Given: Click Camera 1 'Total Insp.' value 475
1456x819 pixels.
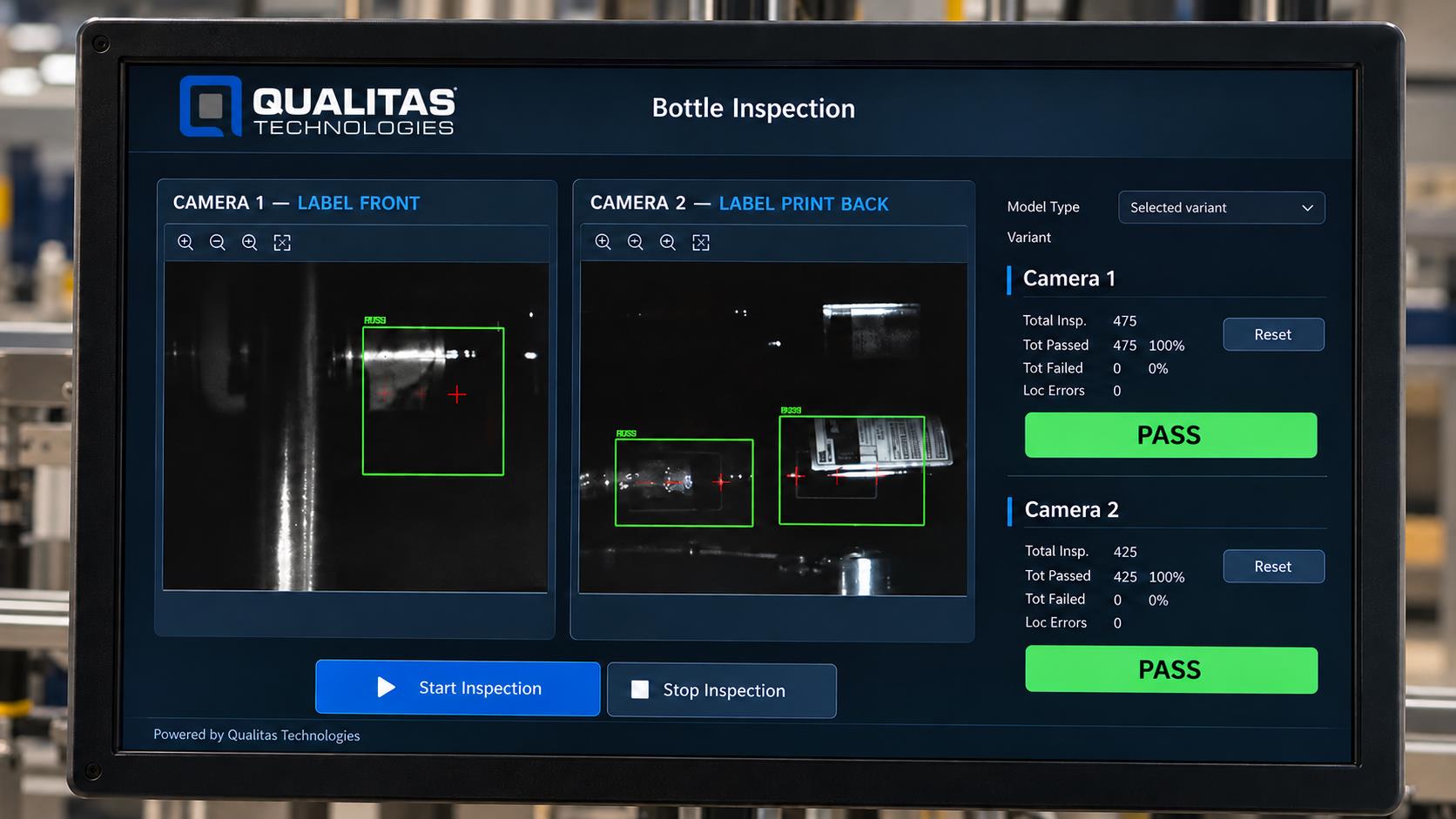Looking at the screenshot, I should tap(1125, 321).
